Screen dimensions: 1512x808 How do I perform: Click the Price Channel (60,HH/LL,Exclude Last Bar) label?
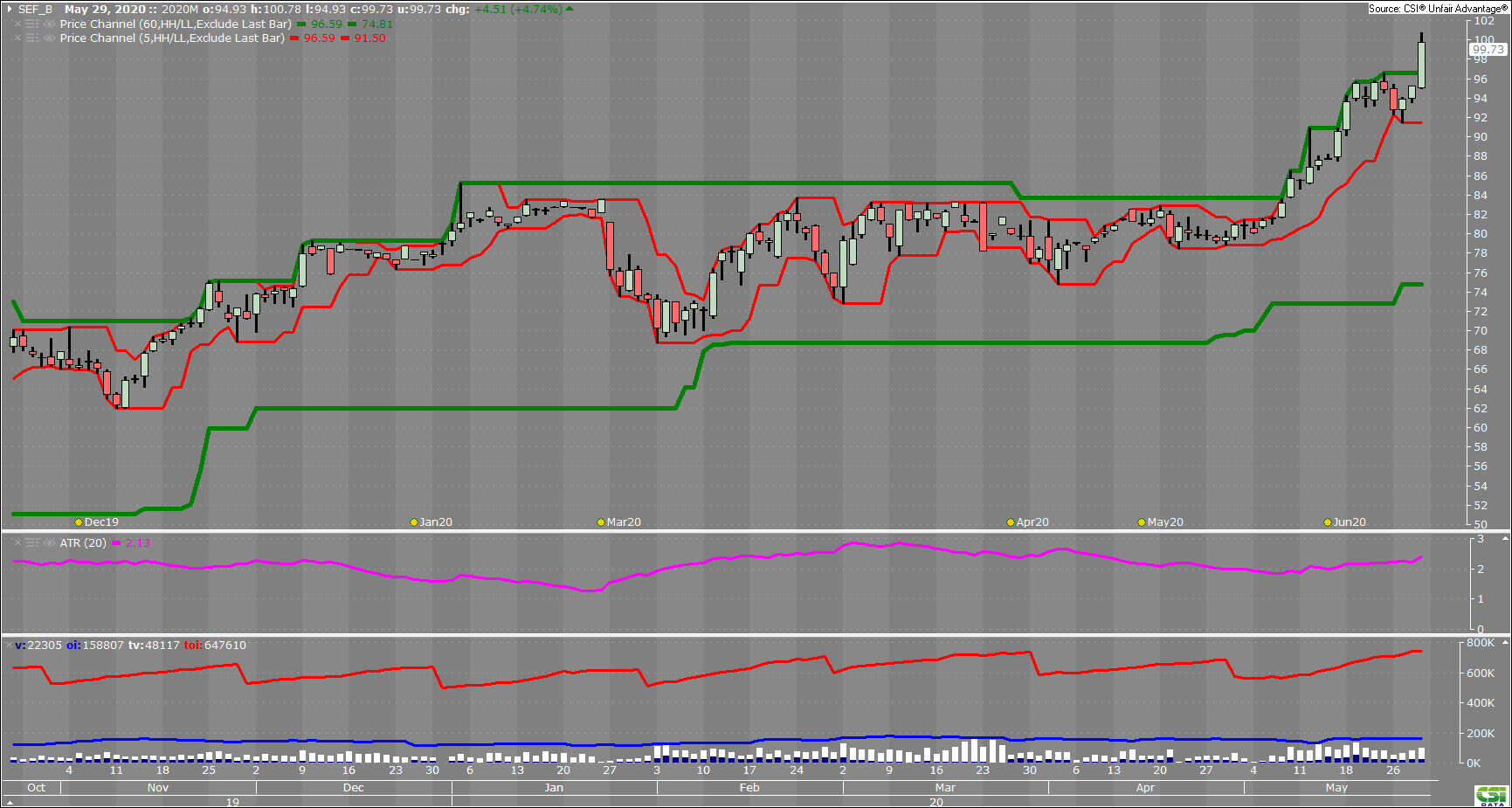pos(176,24)
